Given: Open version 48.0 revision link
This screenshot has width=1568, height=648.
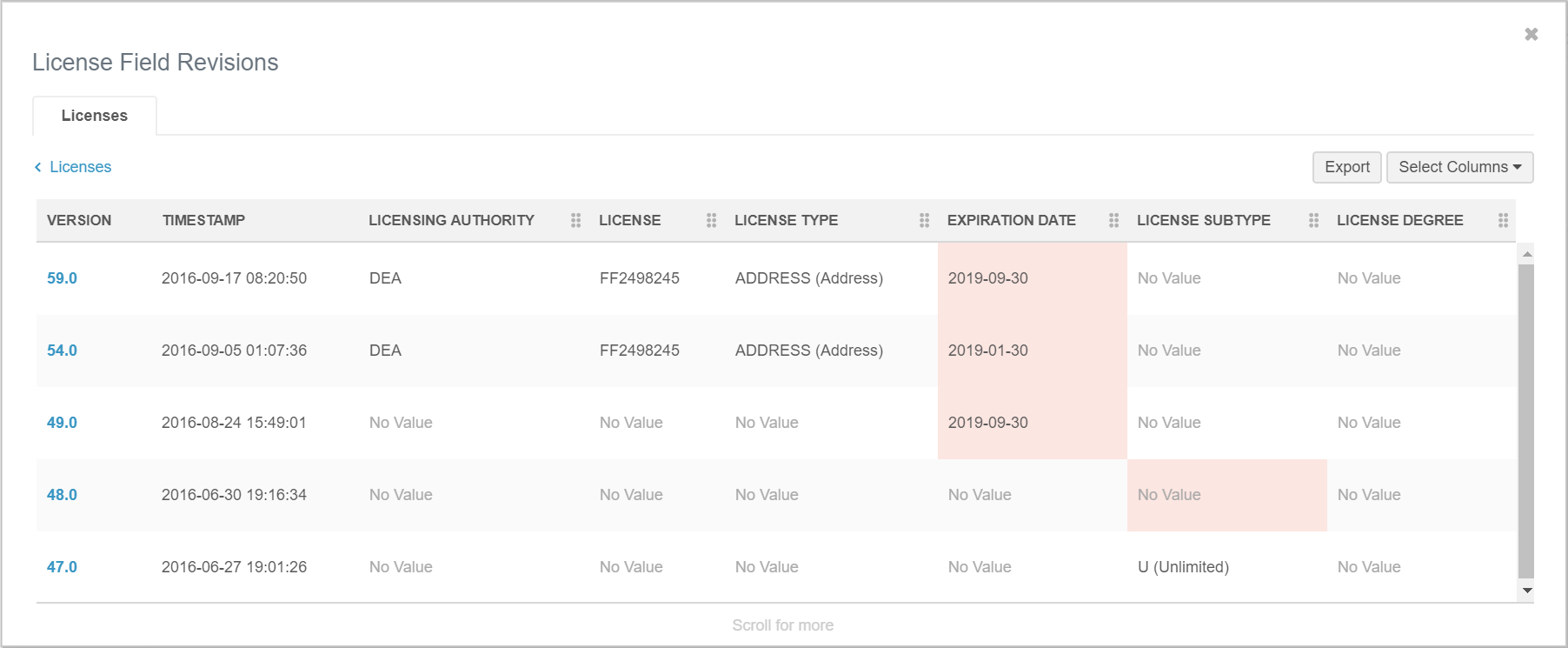Looking at the screenshot, I should [62, 495].
